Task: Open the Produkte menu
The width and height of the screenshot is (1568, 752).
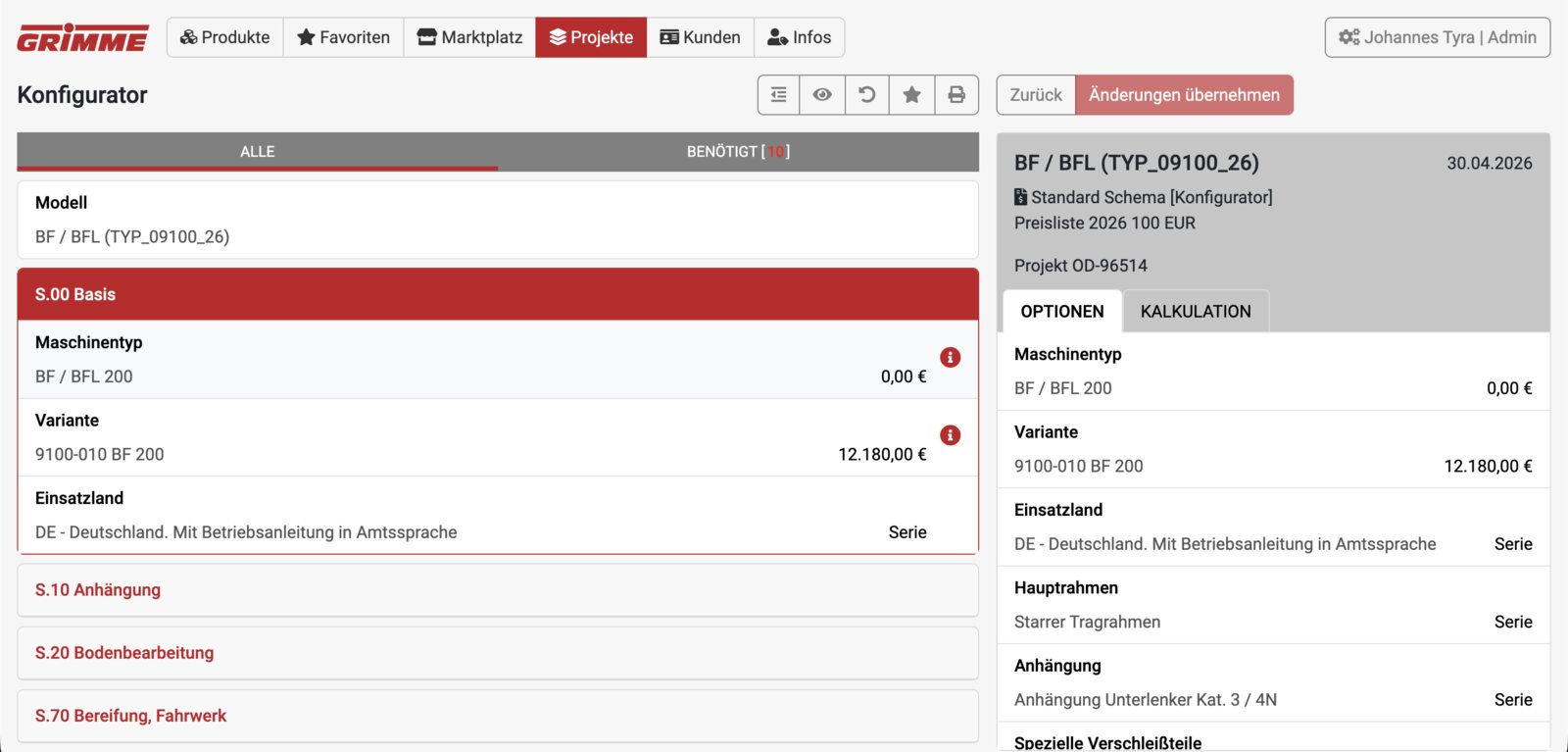Action: tap(225, 37)
